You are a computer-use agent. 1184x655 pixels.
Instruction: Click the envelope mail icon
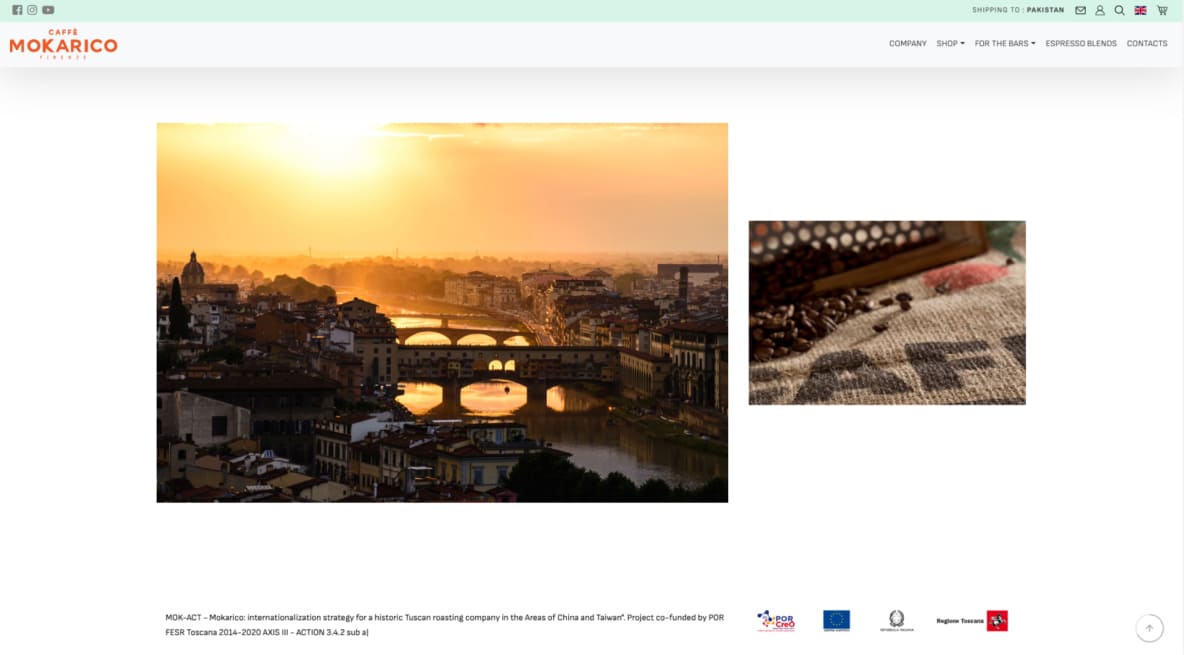(x=1080, y=10)
